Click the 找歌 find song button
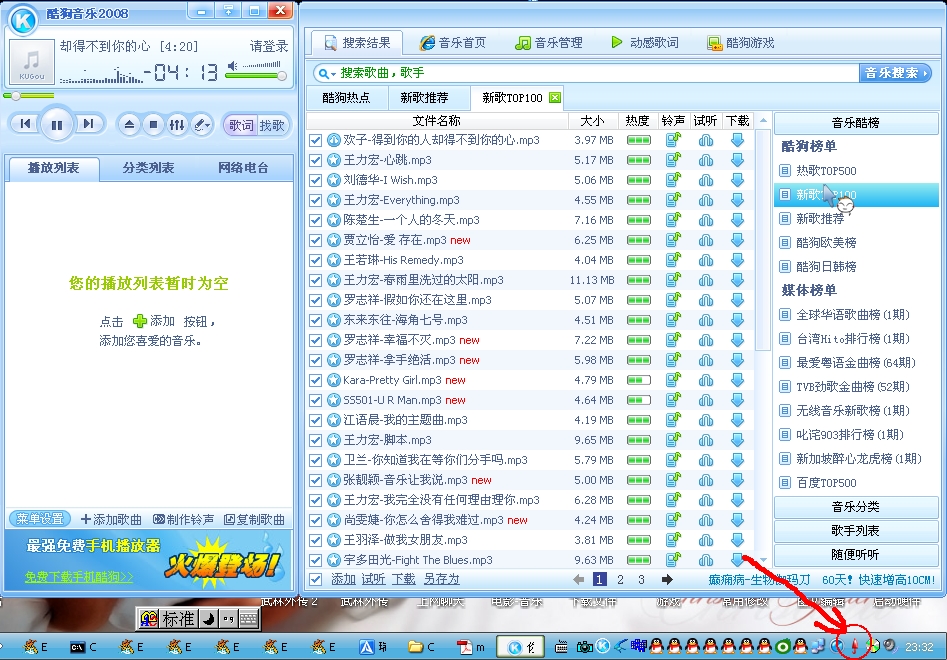The image size is (947, 660). [x=272, y=125]
